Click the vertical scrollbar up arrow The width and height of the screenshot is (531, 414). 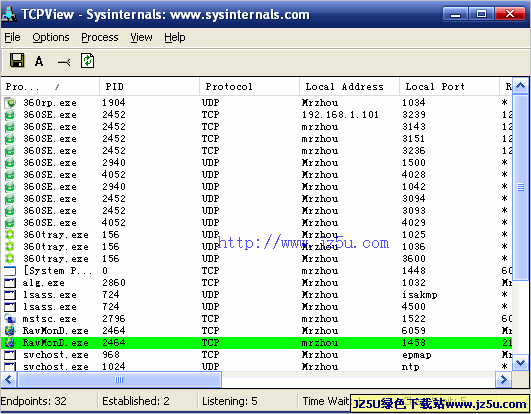click(521, 86)
